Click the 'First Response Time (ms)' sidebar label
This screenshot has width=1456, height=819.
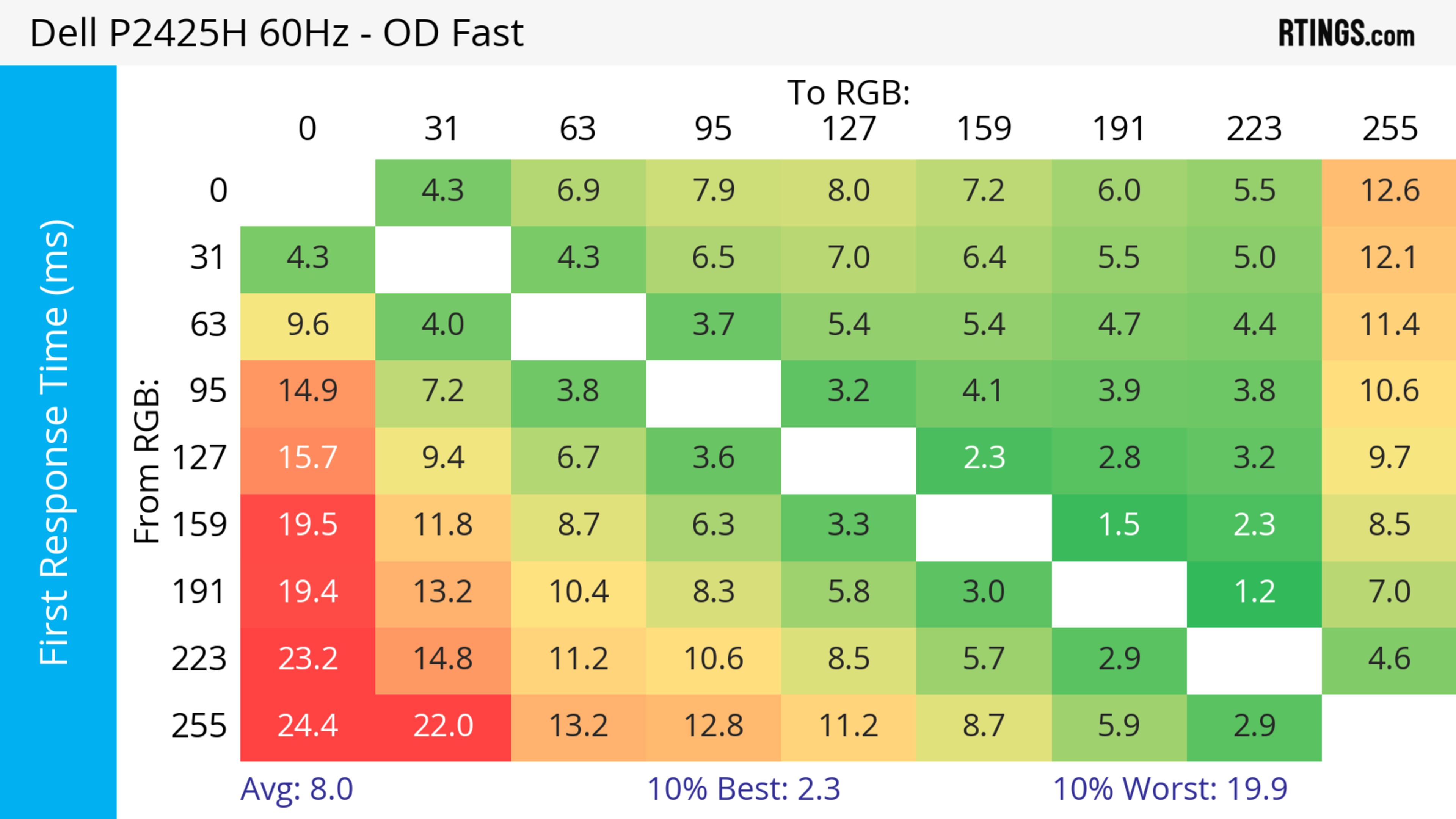point(55,442)
